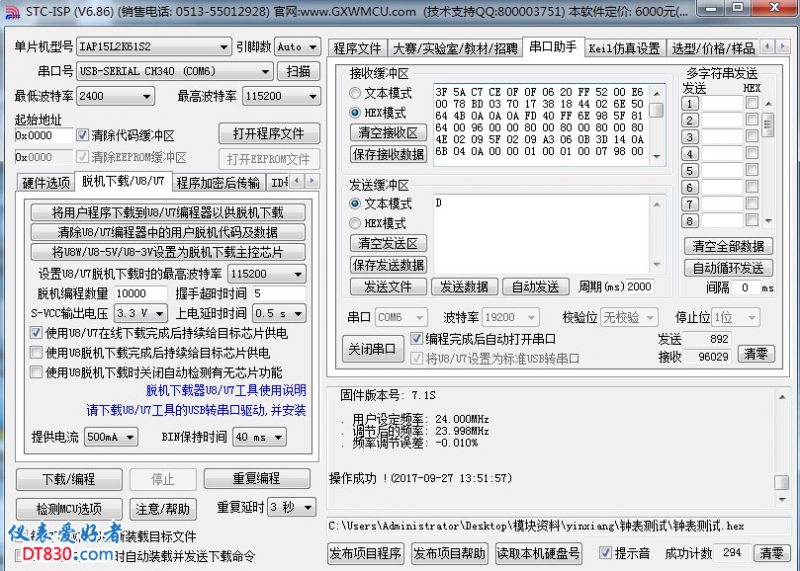Toggle the 提示音 checkbox
Viewport: 800px width, 571px height.
tap(605, 552)
